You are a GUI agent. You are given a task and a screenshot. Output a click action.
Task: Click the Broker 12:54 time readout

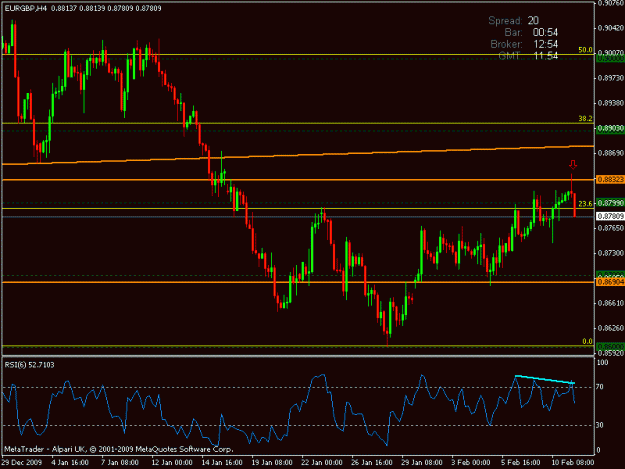click(x=524, y=44)
